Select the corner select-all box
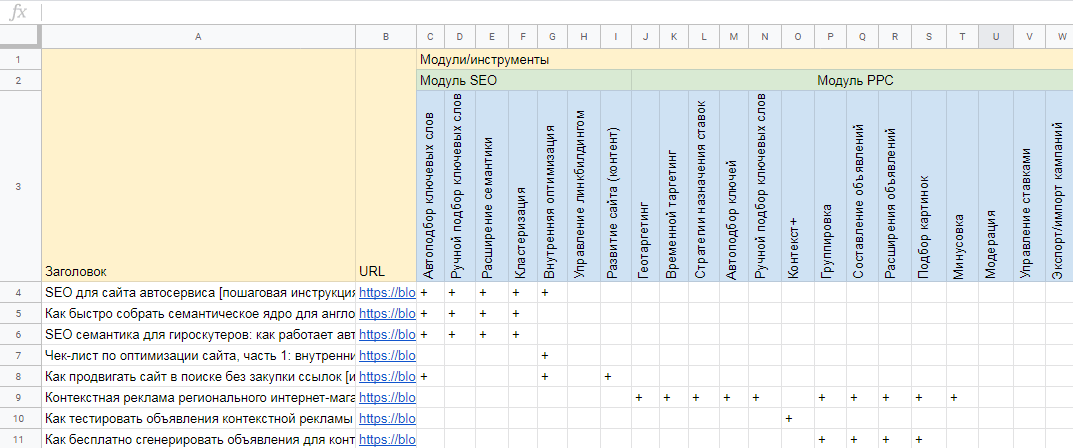 21,36
